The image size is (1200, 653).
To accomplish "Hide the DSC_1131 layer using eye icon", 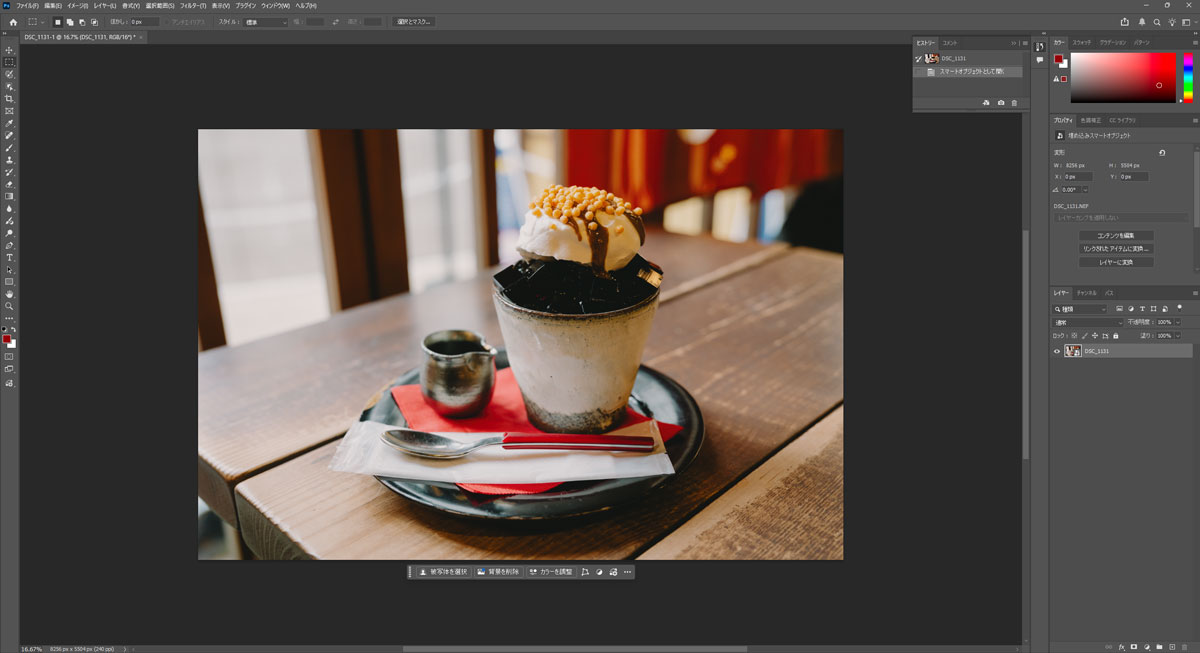I will point(1057,351).
